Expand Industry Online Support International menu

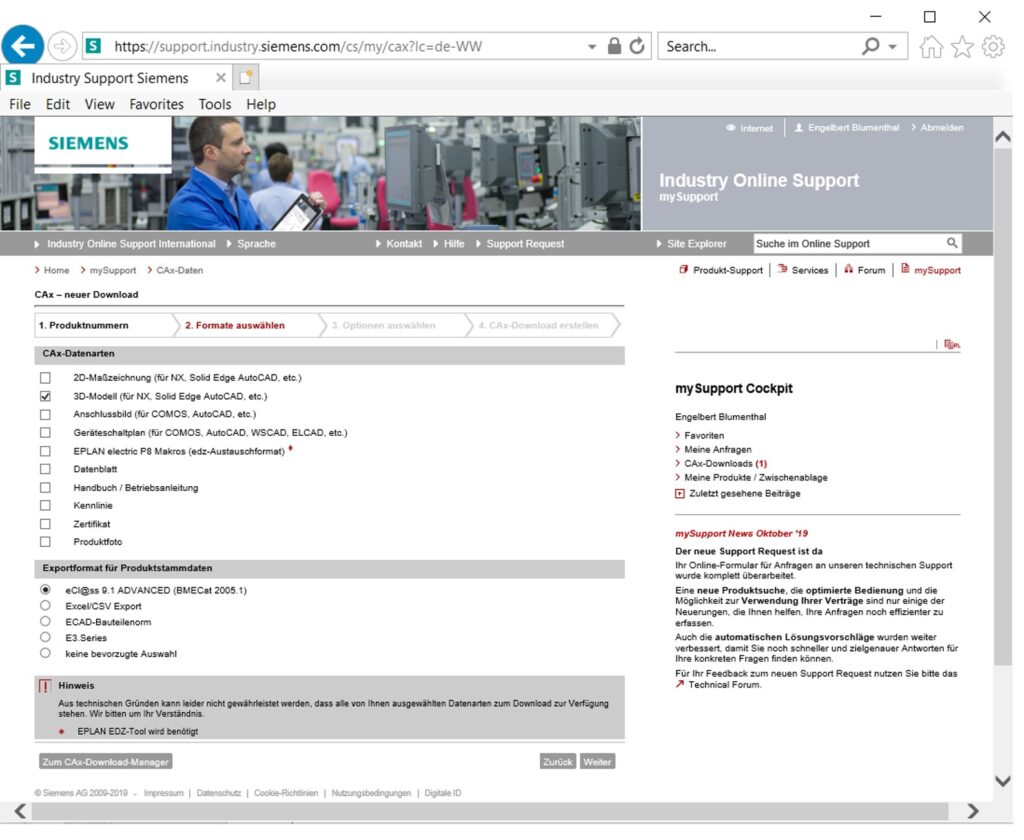125,244
